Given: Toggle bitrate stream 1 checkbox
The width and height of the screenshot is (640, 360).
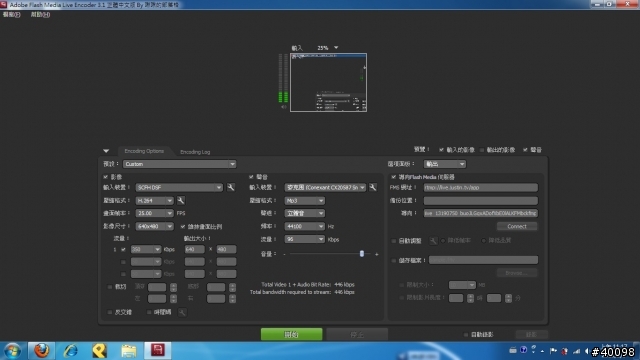Looking at the screenshot, I should pyautogui.click(x=123, y=249).
